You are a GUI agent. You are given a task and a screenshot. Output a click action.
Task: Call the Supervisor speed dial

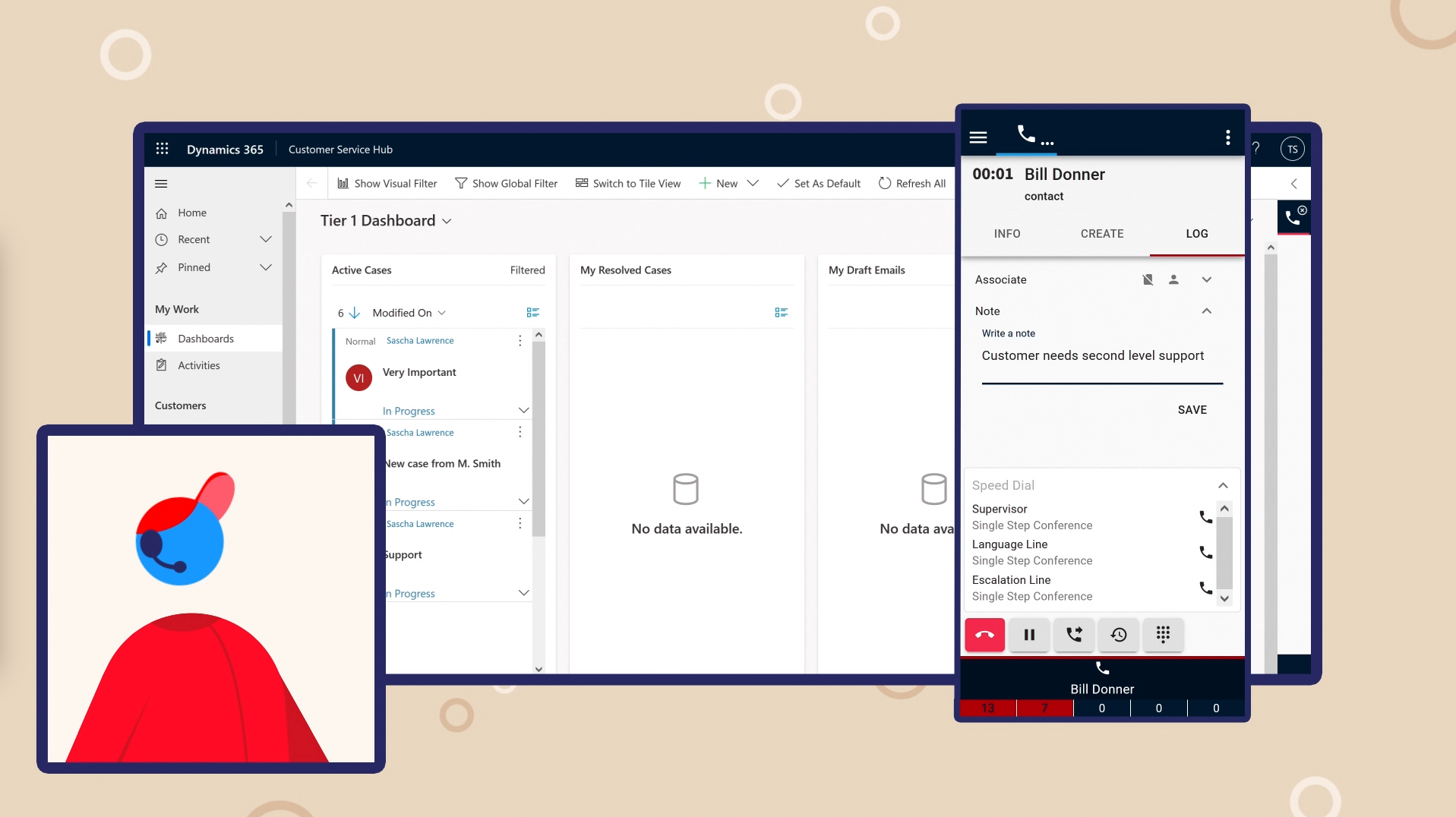pos(1205,517)
